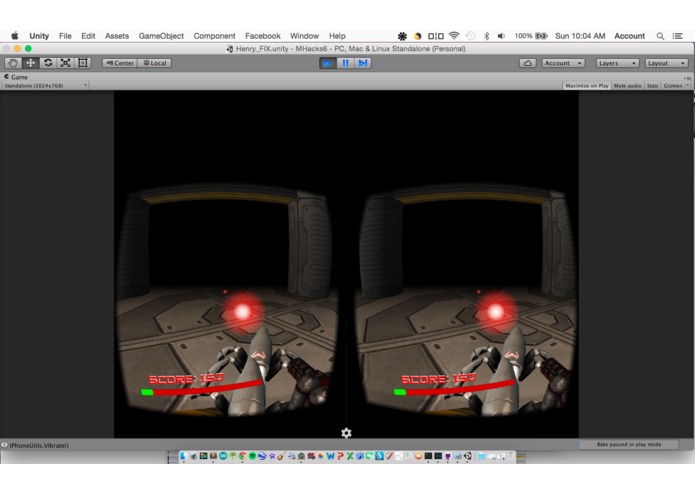This screenshot has width=695, height=494.
Task: Open Time Machine menu bar icon
Action: 471,36
